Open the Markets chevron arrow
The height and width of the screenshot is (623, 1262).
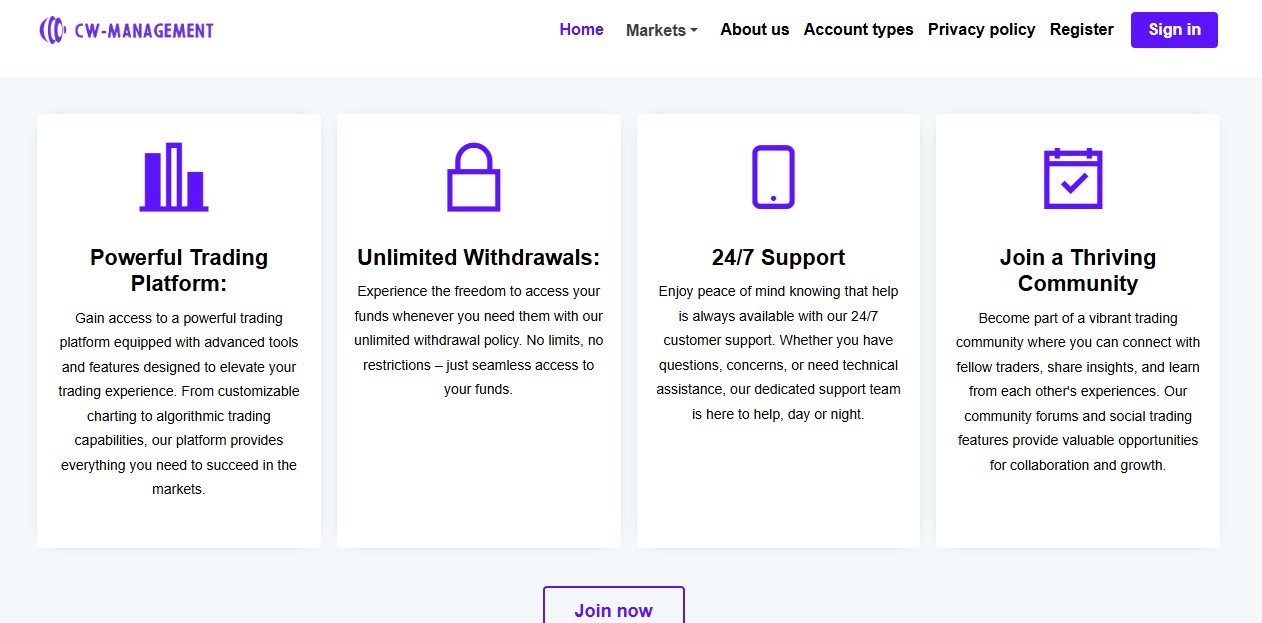coord(692,31)
